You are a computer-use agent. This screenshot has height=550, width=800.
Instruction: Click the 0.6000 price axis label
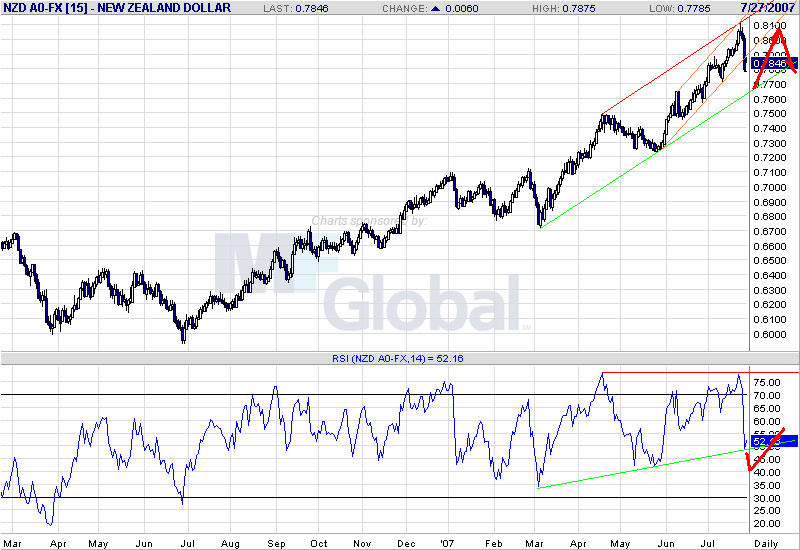(x=769, y=335)
